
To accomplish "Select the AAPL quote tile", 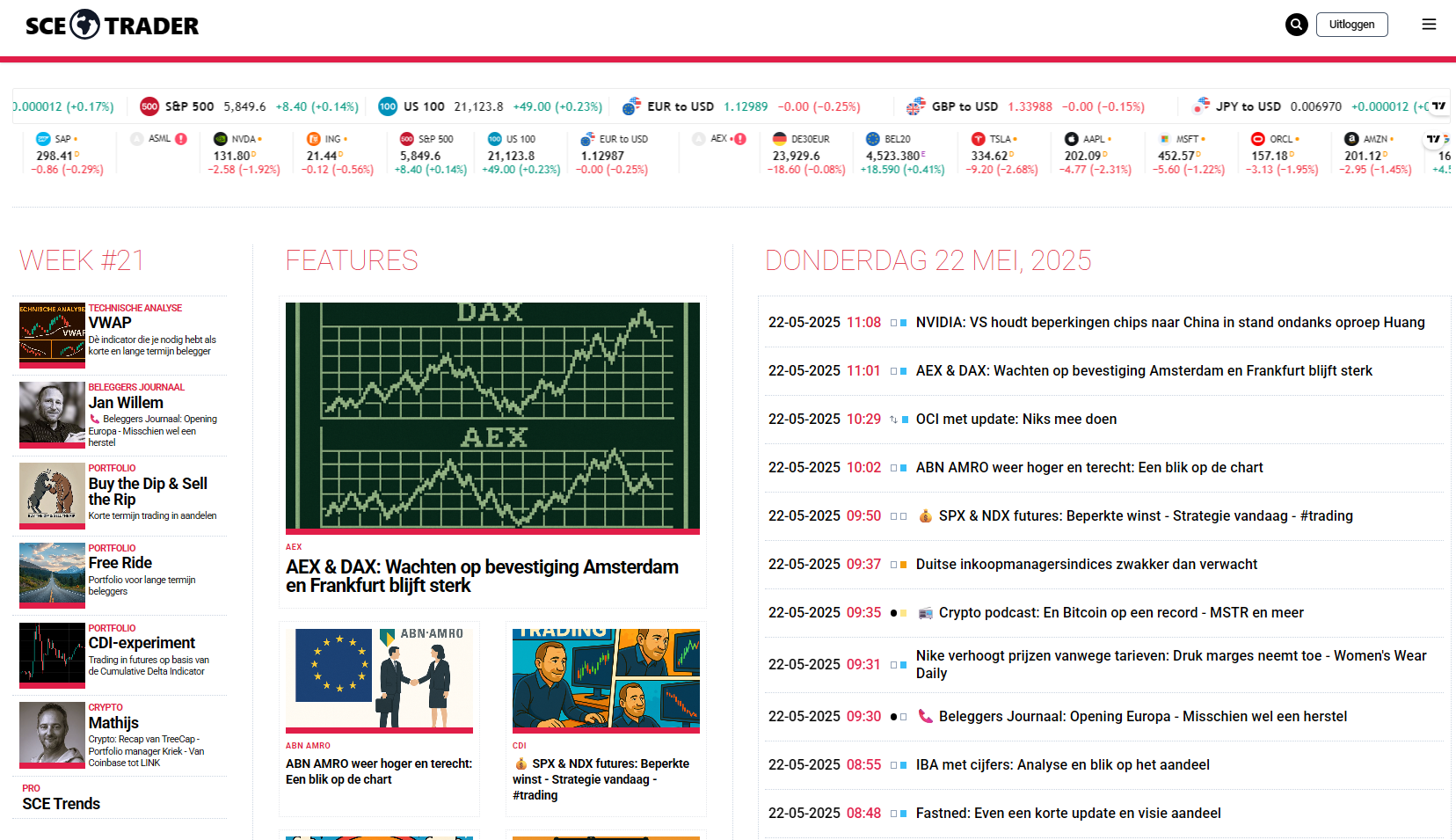I will 1095,153.
